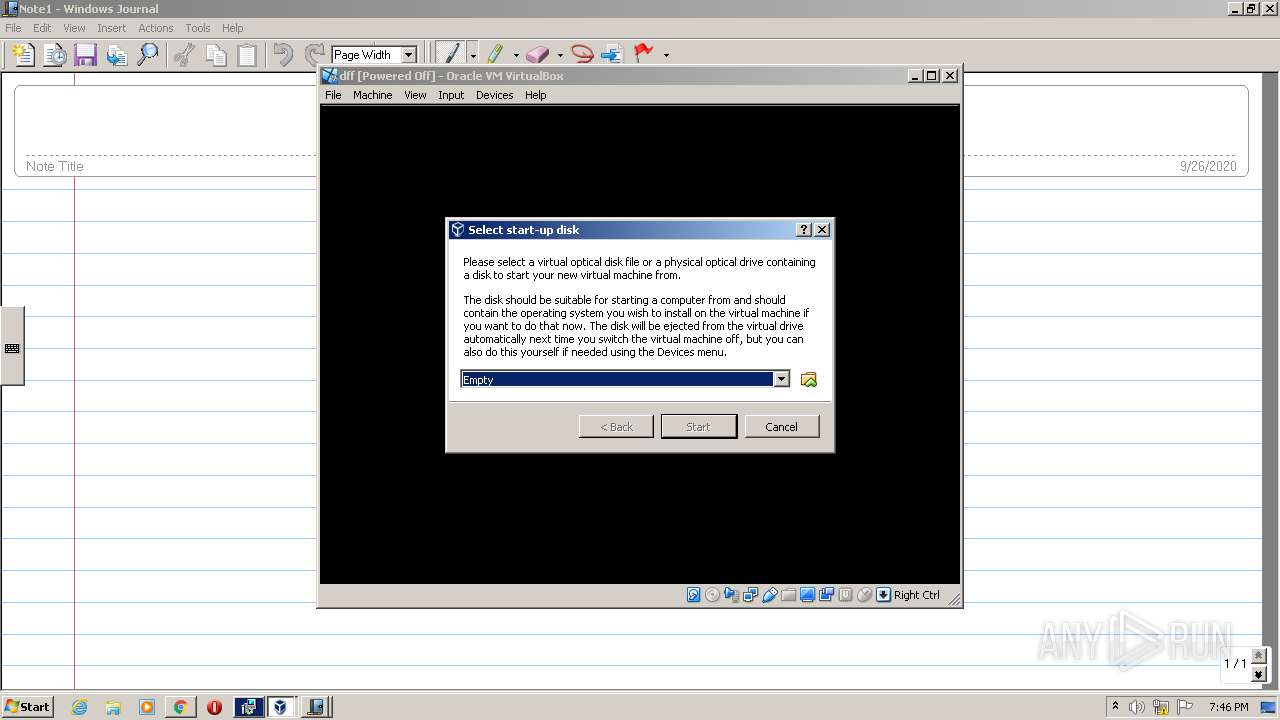Open VirtualBox Machine menu
The height and width of the screenshot is (720, 1280).
(x=372, y=95)
